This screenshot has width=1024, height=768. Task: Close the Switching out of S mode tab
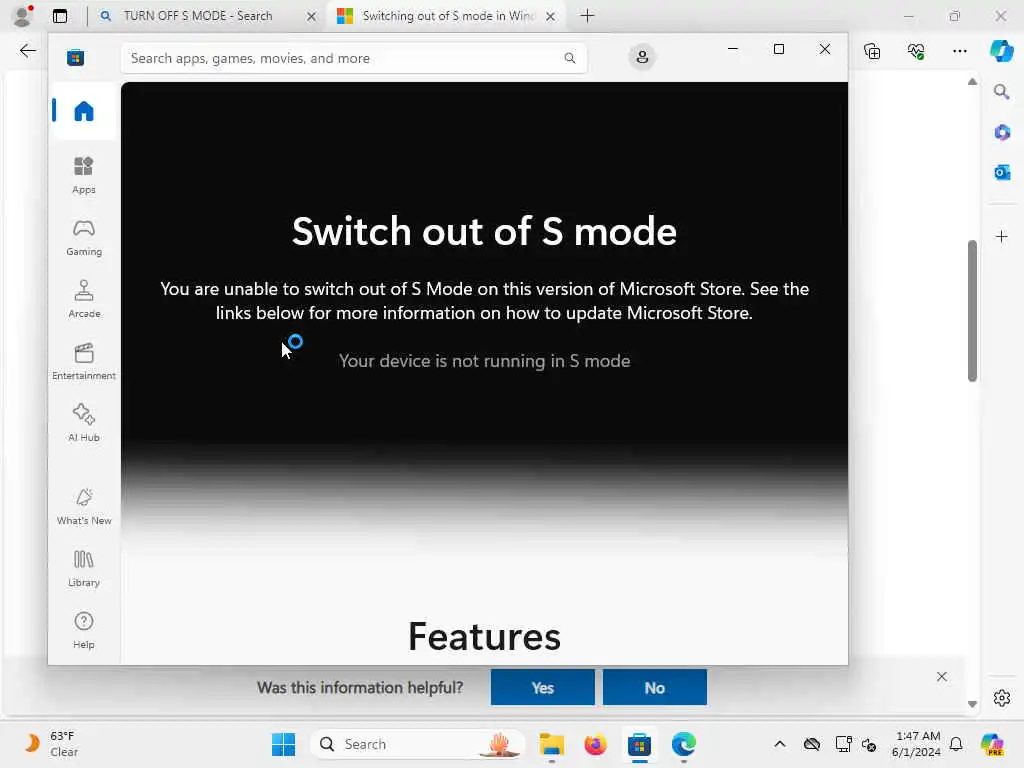[x=551, y=16]
